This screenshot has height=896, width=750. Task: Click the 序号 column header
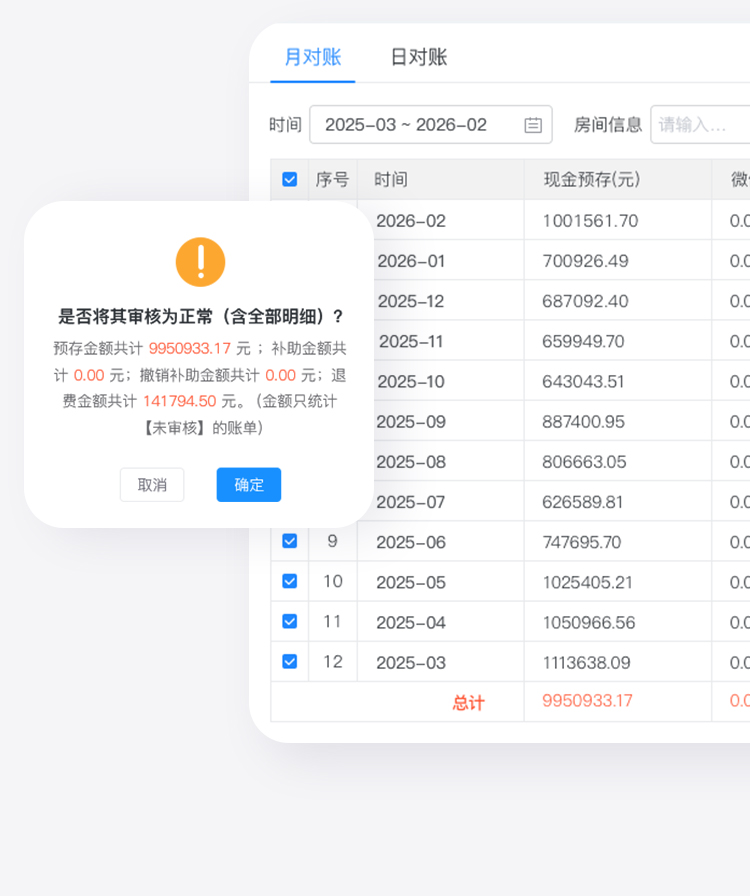pos(332,180)
